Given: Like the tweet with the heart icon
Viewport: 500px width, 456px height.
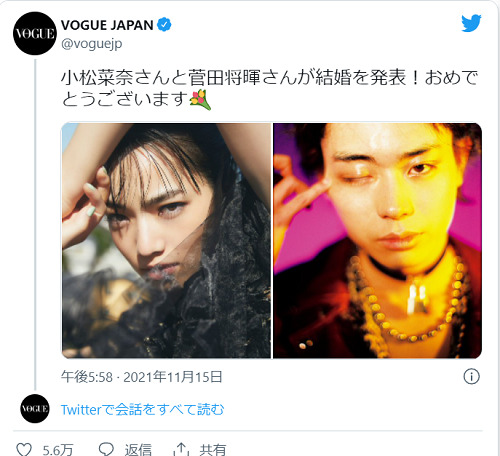Looking at the screenshot, I should tap(24, 449).
